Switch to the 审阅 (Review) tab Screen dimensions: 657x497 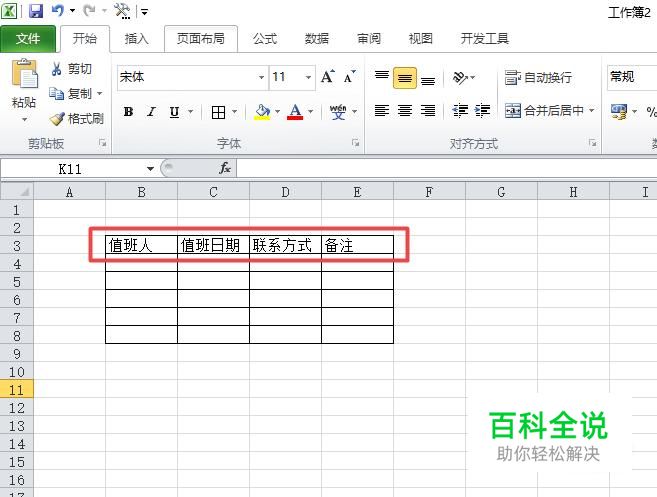(x=369, y=39)
